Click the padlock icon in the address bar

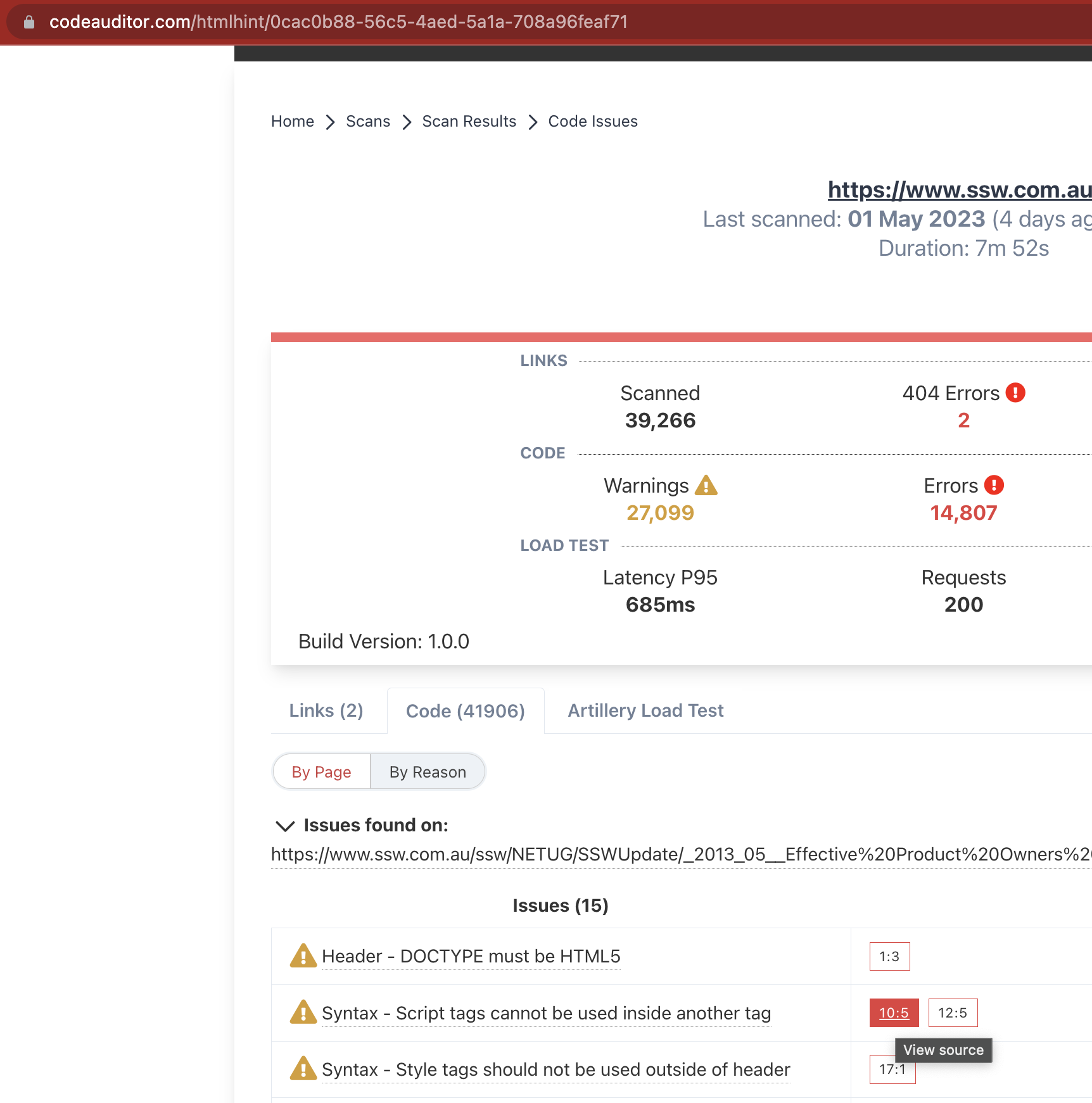29,22
